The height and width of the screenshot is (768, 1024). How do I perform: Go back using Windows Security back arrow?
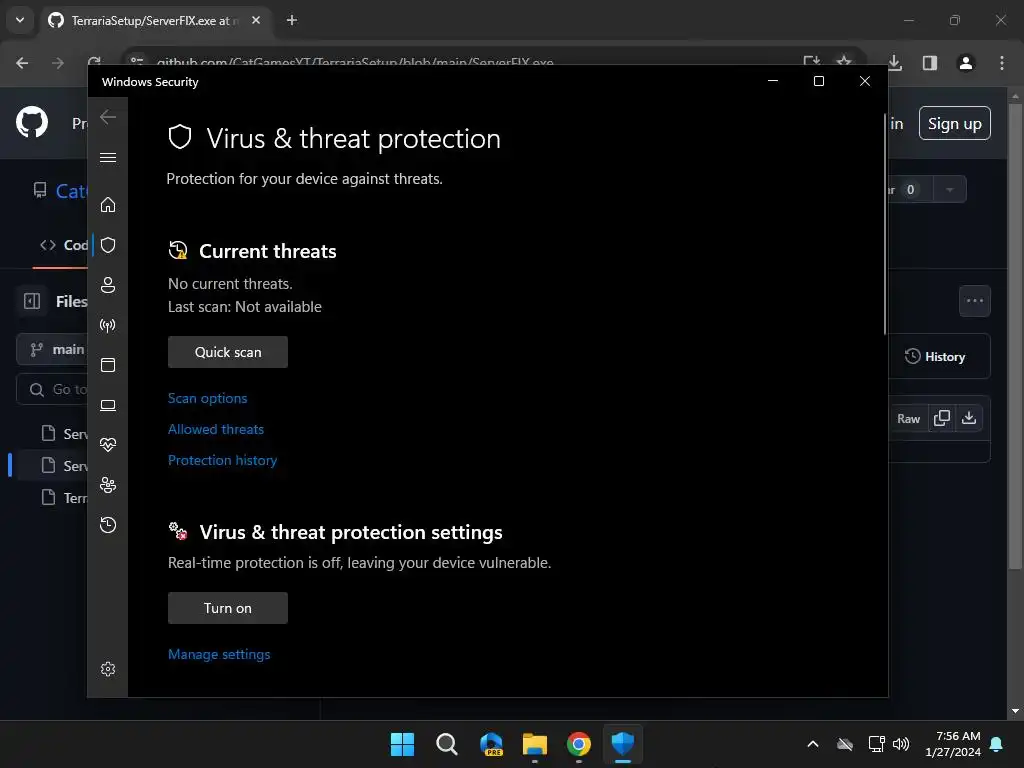(108, 117)
